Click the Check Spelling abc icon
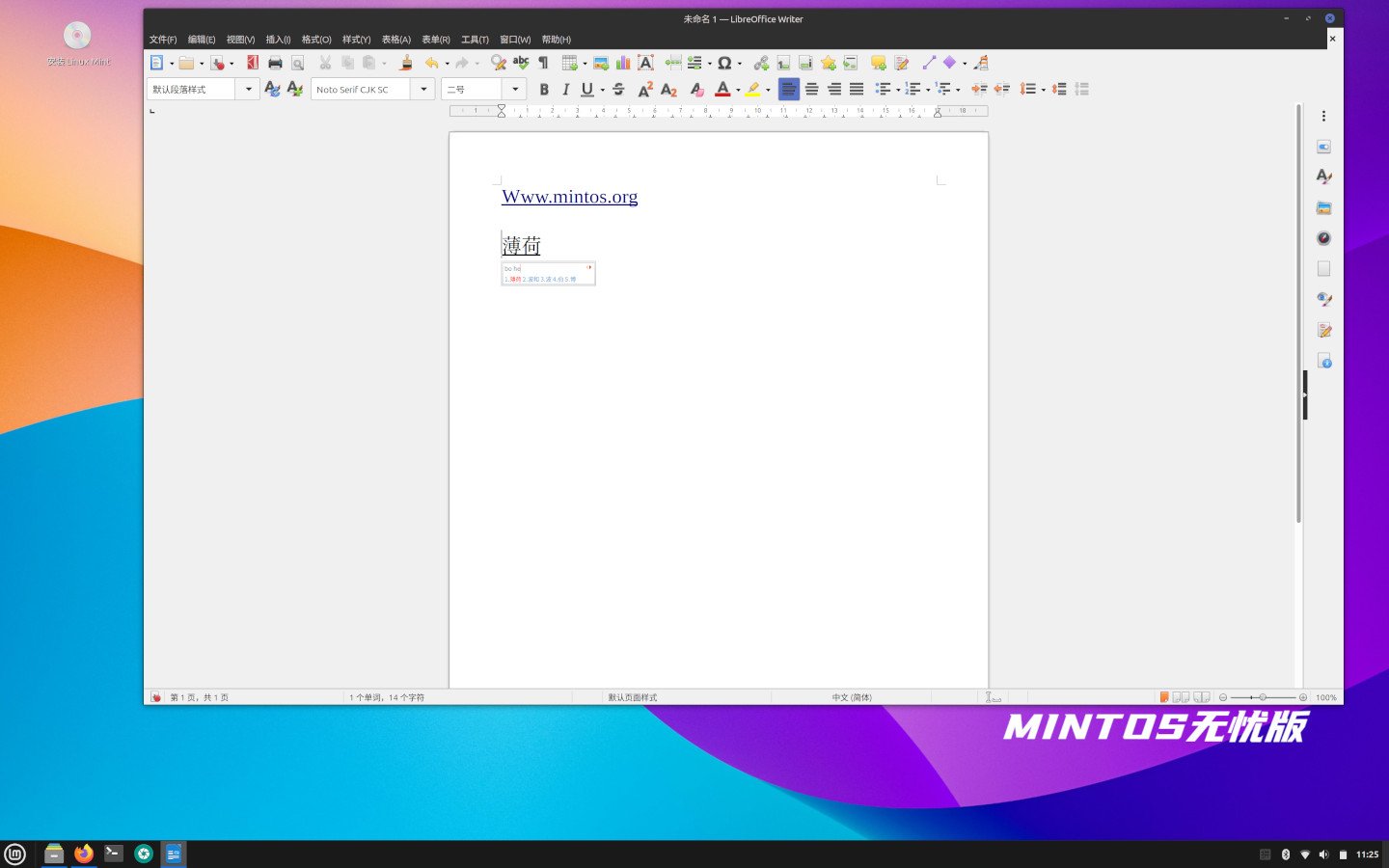This screenshot has height=868, width=1389. pos(521,63)
